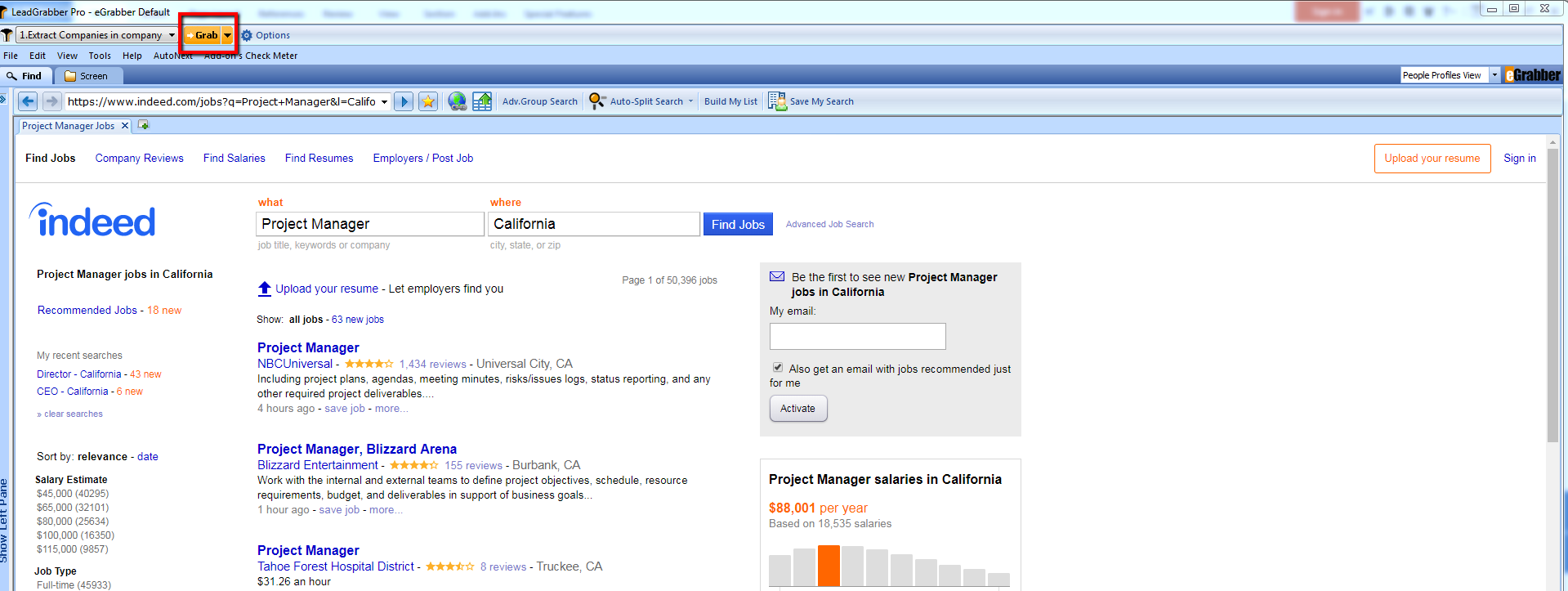Open Find Resumes link
This screenshot has height=591, width=1568.
pos(319,159)
